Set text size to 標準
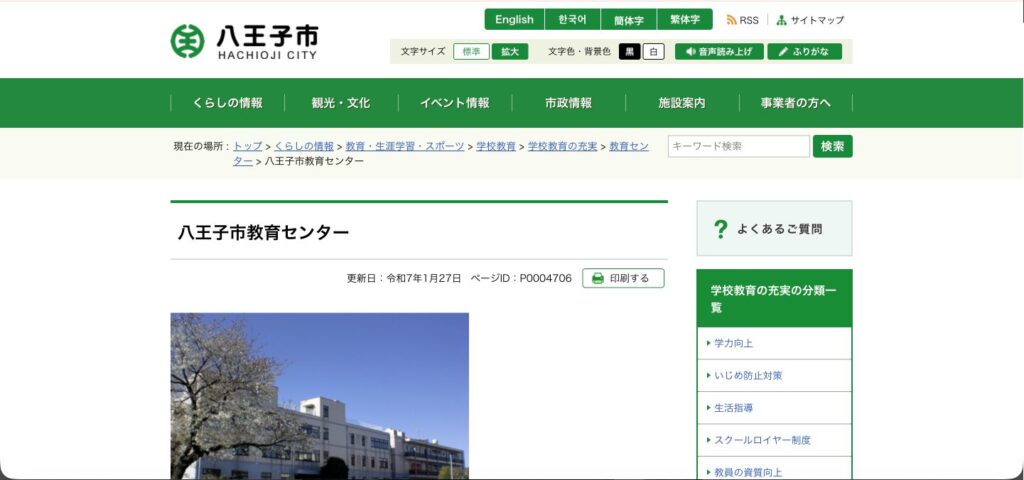The height and width of the screenshot is (480, 1024). tap(471, 51)
